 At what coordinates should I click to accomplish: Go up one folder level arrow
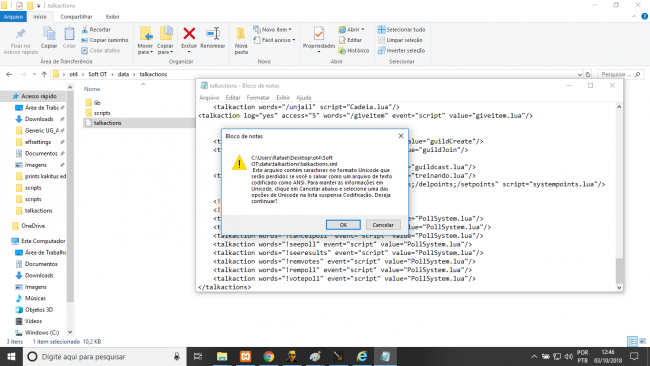point(44,74)
